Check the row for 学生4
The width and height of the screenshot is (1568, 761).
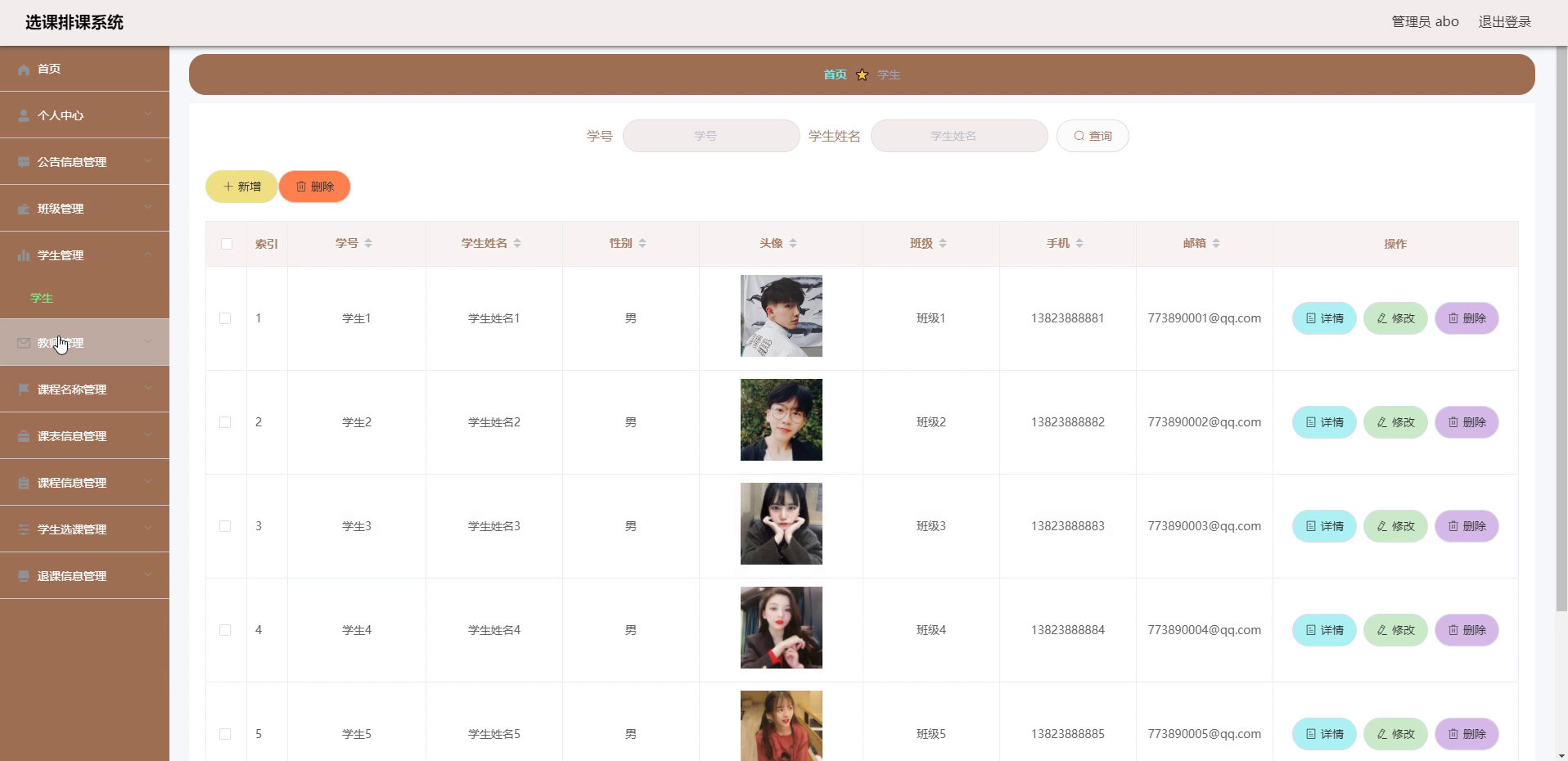[x=225, y=630]
